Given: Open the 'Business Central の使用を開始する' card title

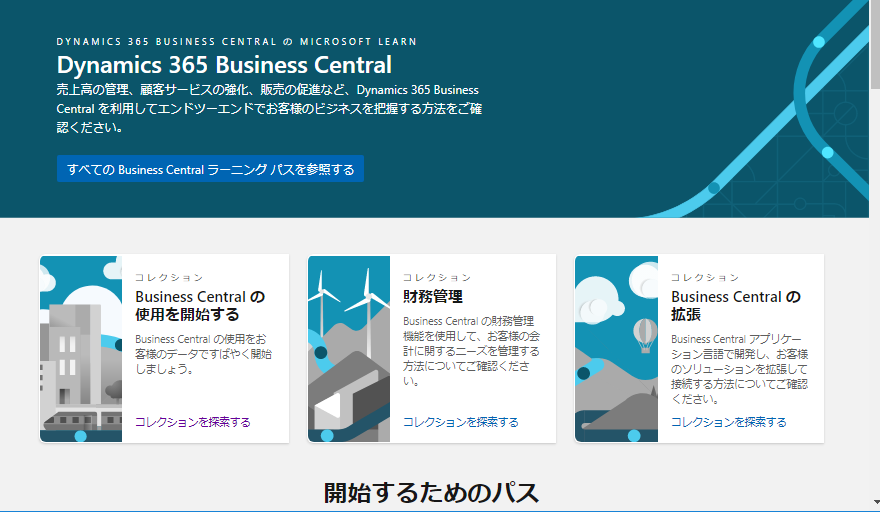Looking at the screenshot, I should pyautogui.click(x=200, y=305).
